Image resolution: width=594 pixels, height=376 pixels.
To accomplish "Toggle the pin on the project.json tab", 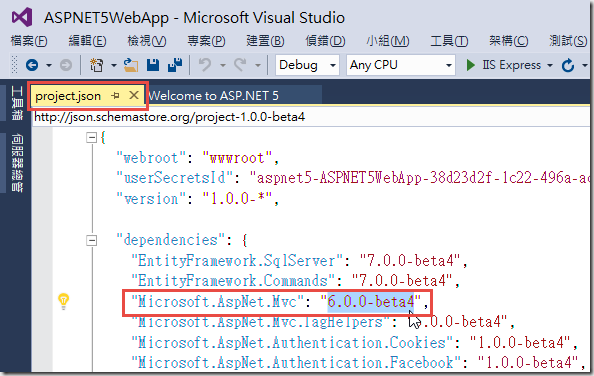I will (116, 96).
